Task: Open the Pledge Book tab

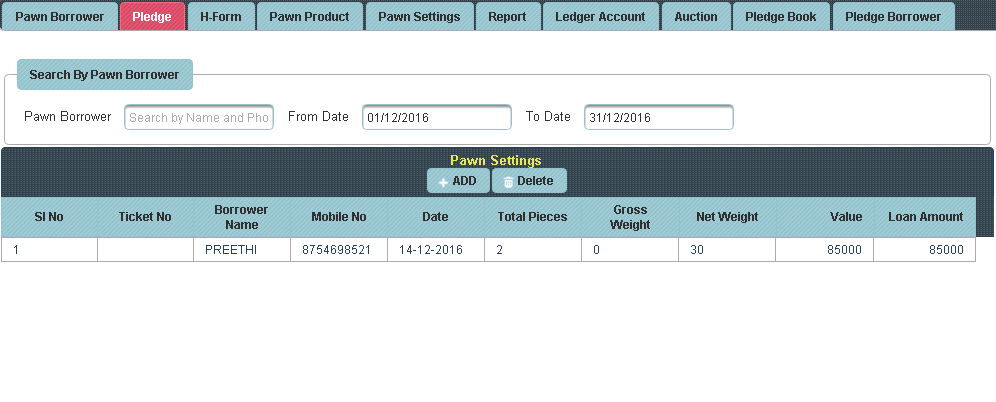Action: 781,17
